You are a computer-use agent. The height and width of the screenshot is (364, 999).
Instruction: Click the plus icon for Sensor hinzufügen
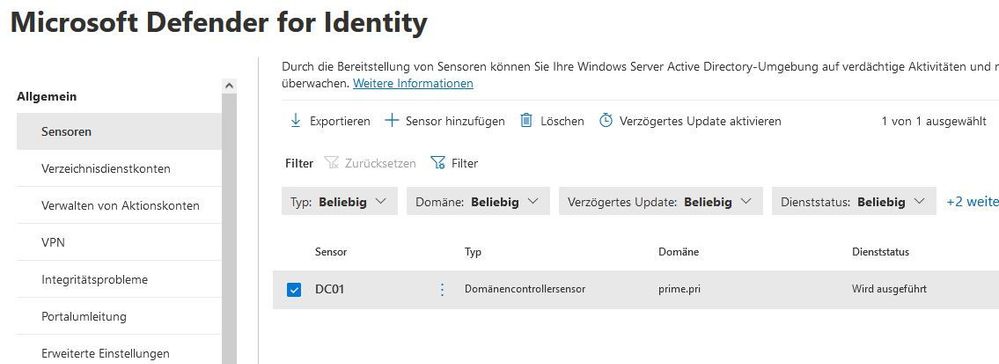point(392,120)
